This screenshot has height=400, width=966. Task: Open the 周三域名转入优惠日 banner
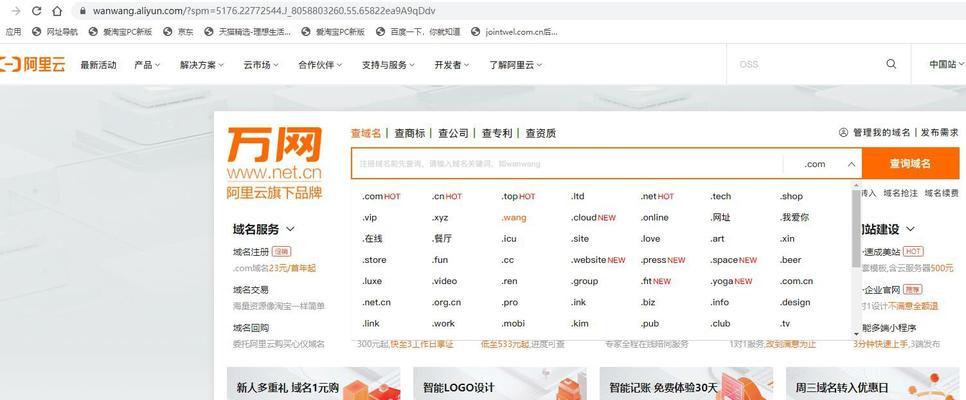coord(872,384)
